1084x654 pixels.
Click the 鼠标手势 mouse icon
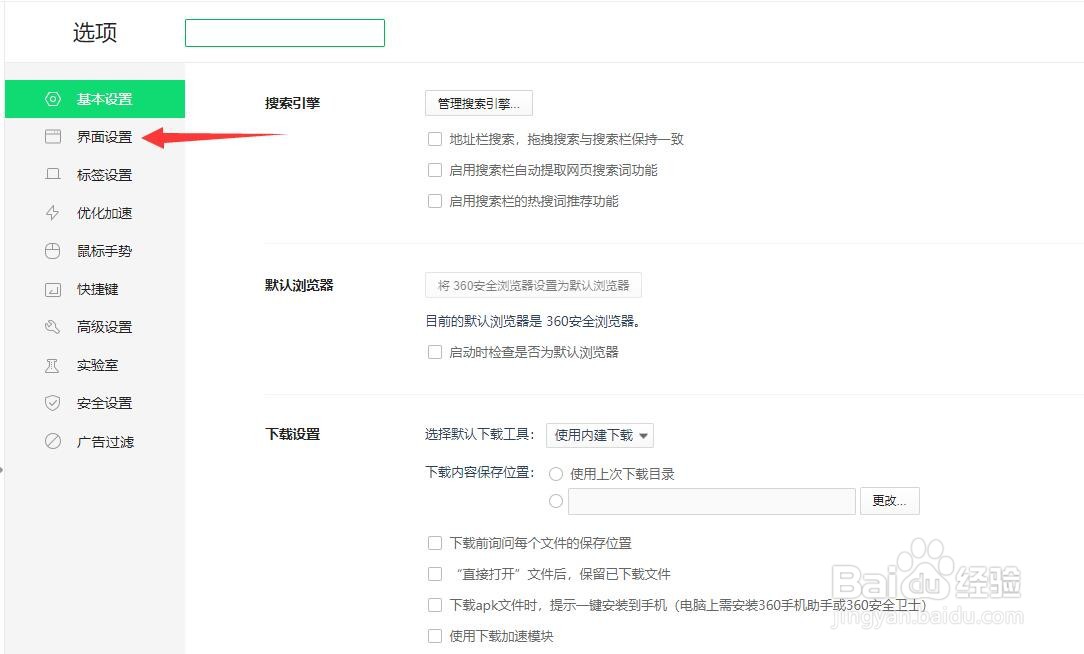(x=53, y=251)
